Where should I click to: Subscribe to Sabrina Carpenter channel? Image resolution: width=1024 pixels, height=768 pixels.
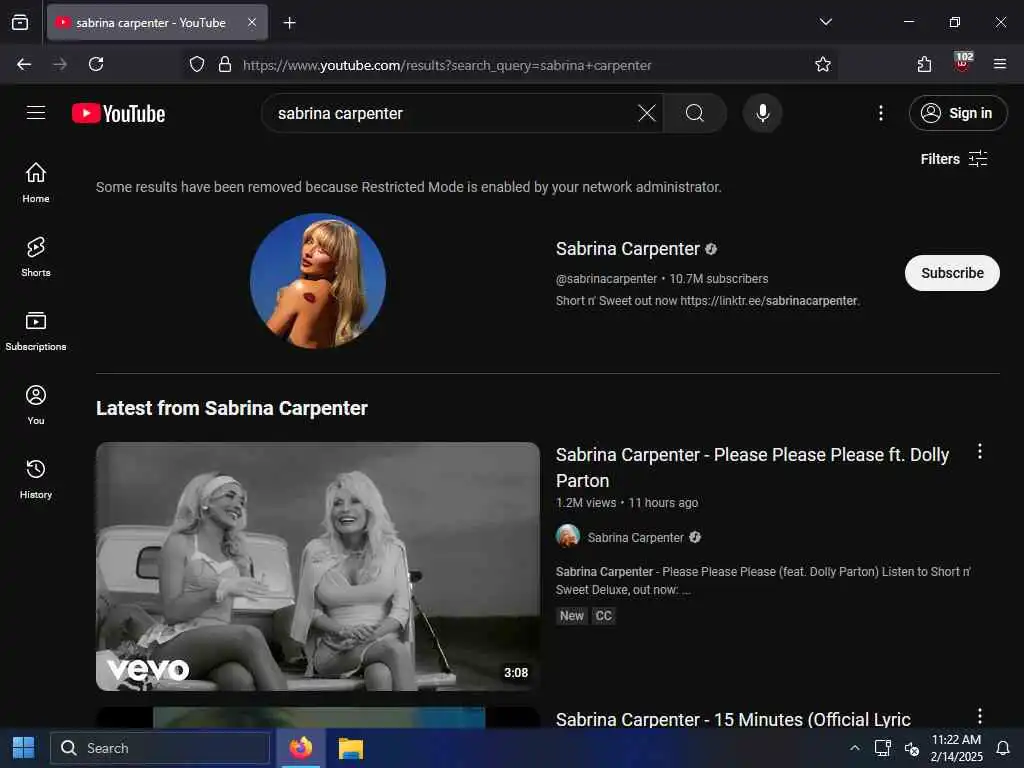pyautogui.click(x=952, y=273)
